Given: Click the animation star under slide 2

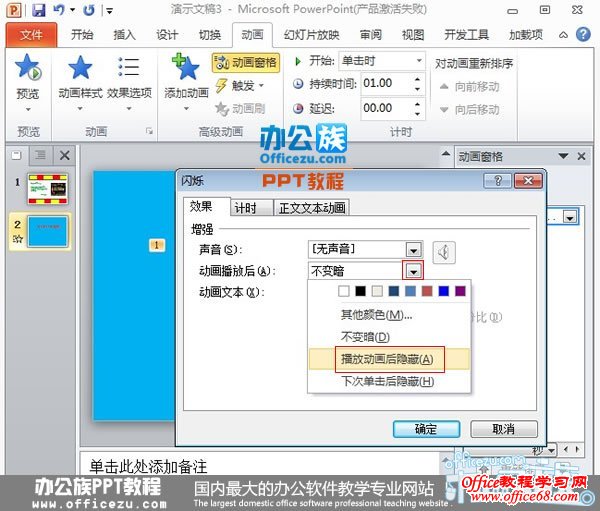Looking at the screenshot, I should pyautogui.click(x=17, y=240).
